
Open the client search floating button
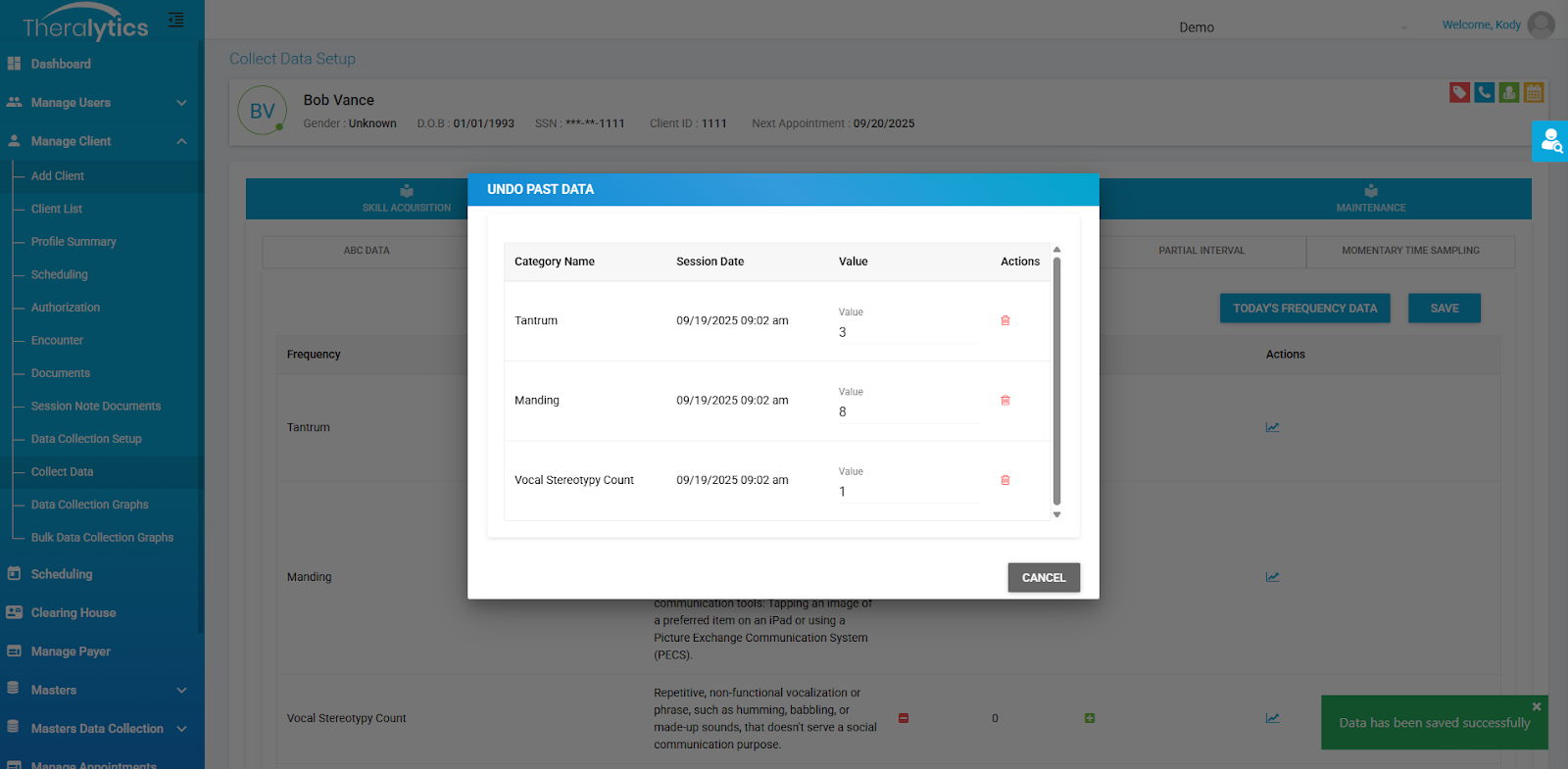(x=1550, y=142)
